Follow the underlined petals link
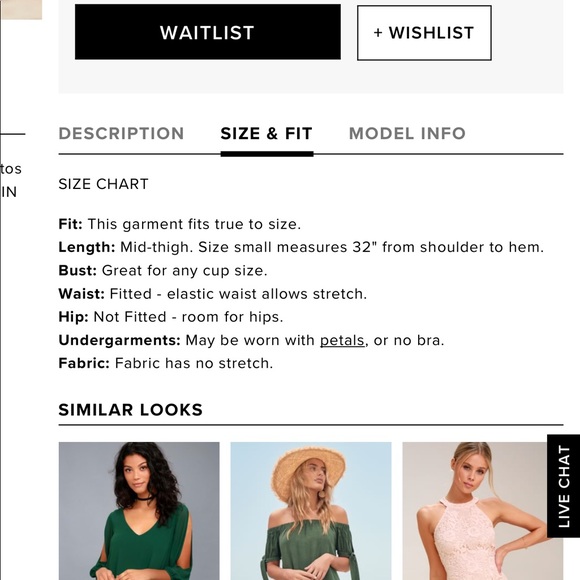580x580 pixels. click(342, 340)
